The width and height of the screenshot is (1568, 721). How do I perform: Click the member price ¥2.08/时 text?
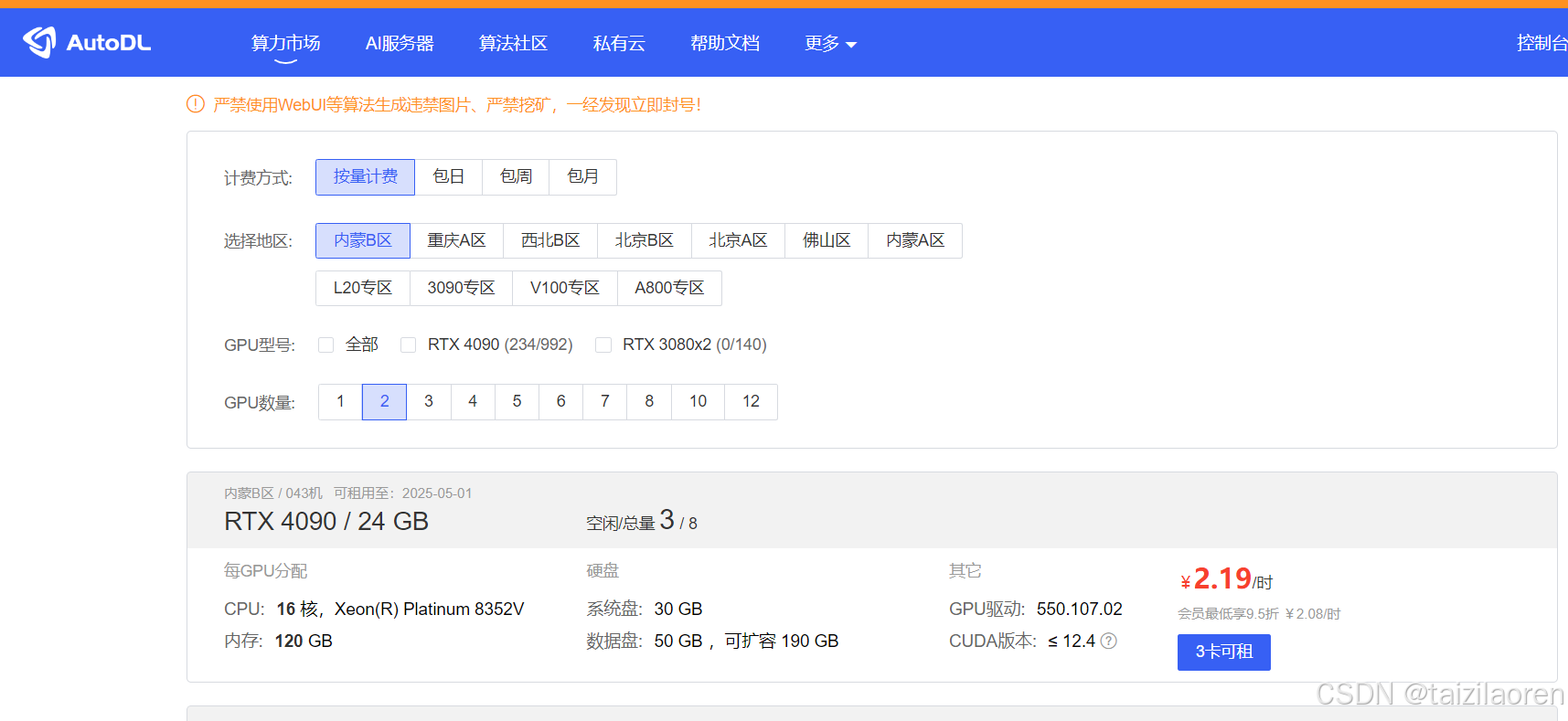[x=1312, y=613]
